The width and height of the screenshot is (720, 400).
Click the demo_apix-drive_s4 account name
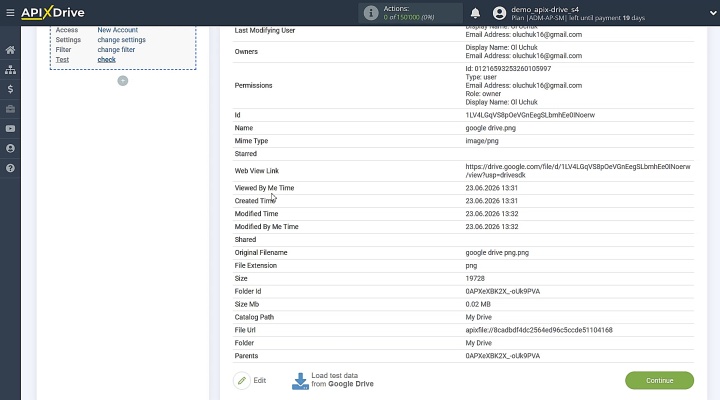tap(545, 9)
